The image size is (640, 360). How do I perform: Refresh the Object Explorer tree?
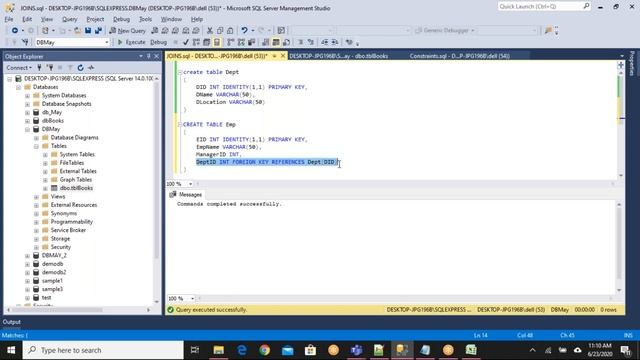[x=80, y=68]
